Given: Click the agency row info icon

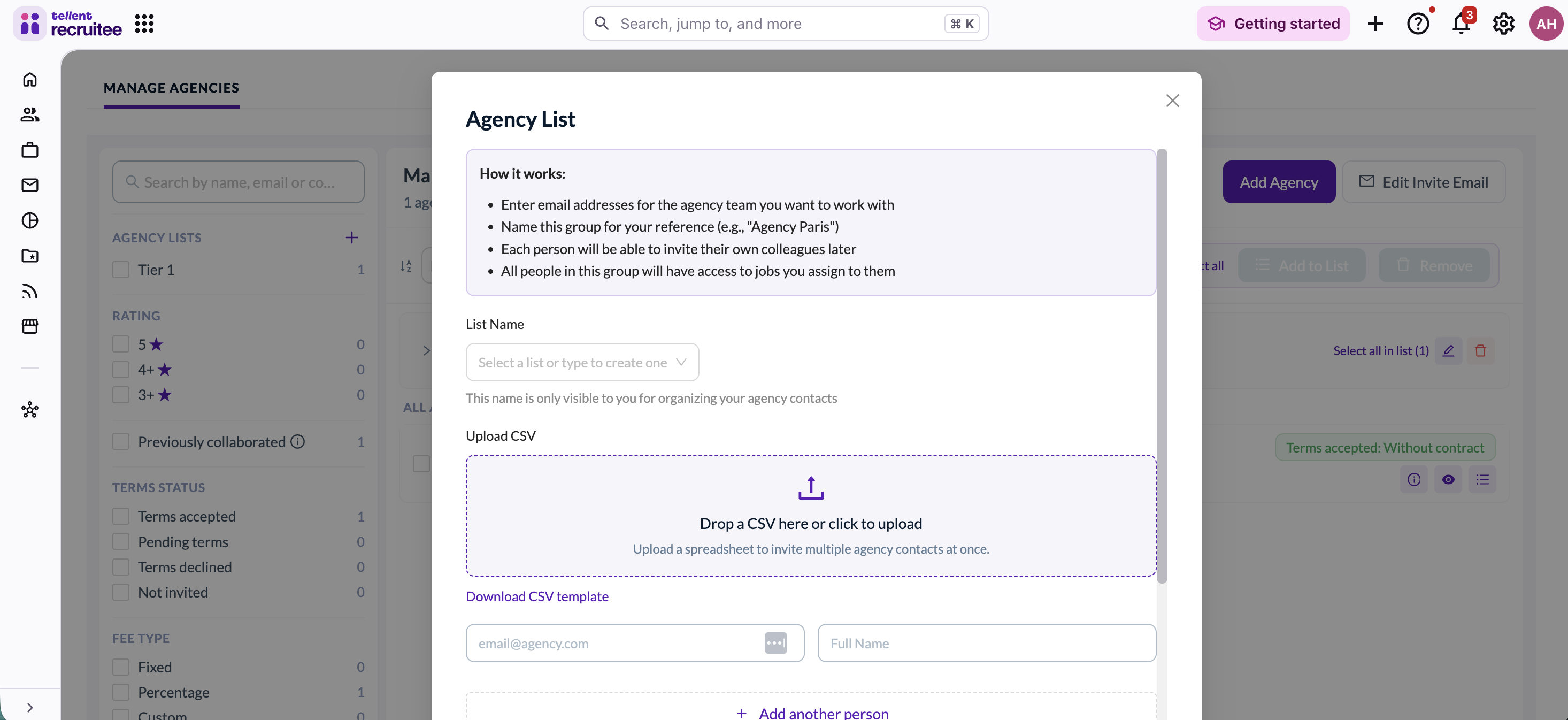Looking at the screenshot, I should (1414, 480).
